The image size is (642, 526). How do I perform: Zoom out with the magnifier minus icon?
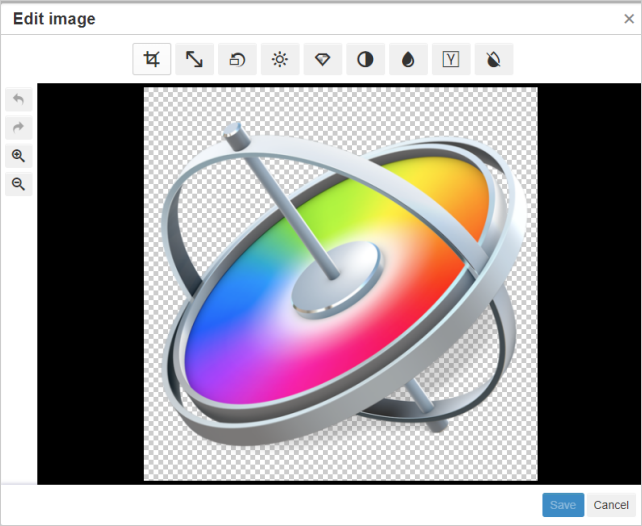[18, 184]
